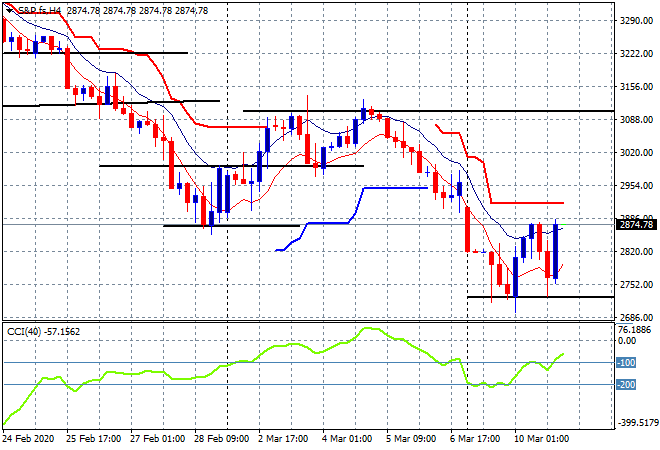The width and height of the screenshot is (660, 450).
Task: Click the 25 Feb 17:00 time label
Action: 93,439
